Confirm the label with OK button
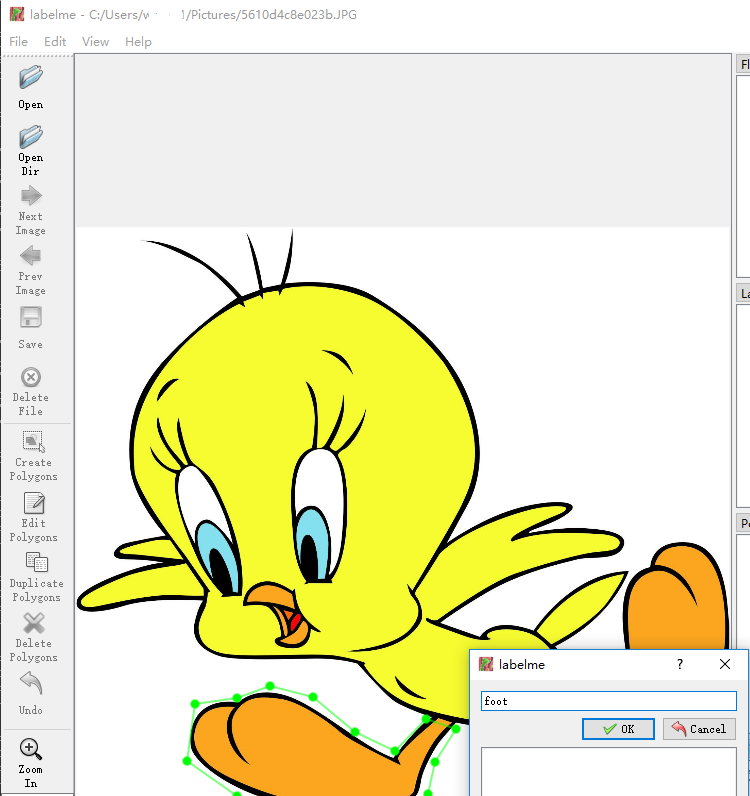Image resolution: width=750 pixels, height=796 pixels. click(x=618, y=729)
